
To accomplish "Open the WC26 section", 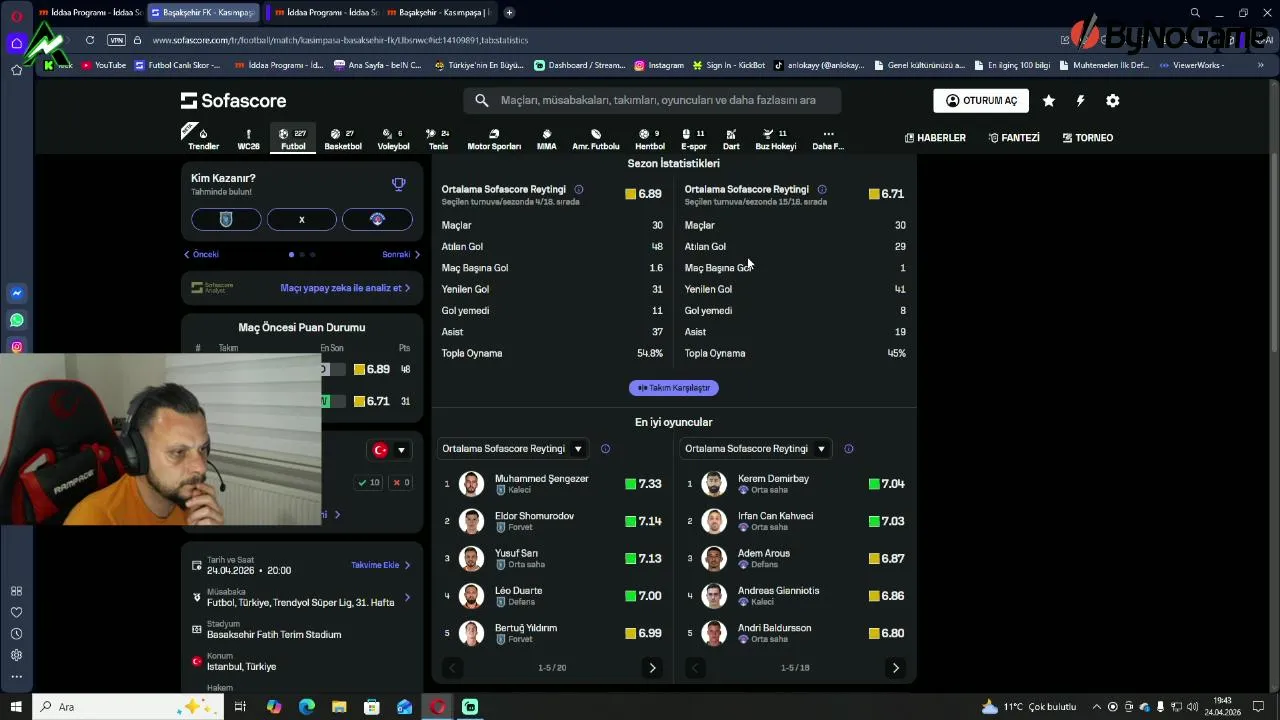I will pos(248,139).
